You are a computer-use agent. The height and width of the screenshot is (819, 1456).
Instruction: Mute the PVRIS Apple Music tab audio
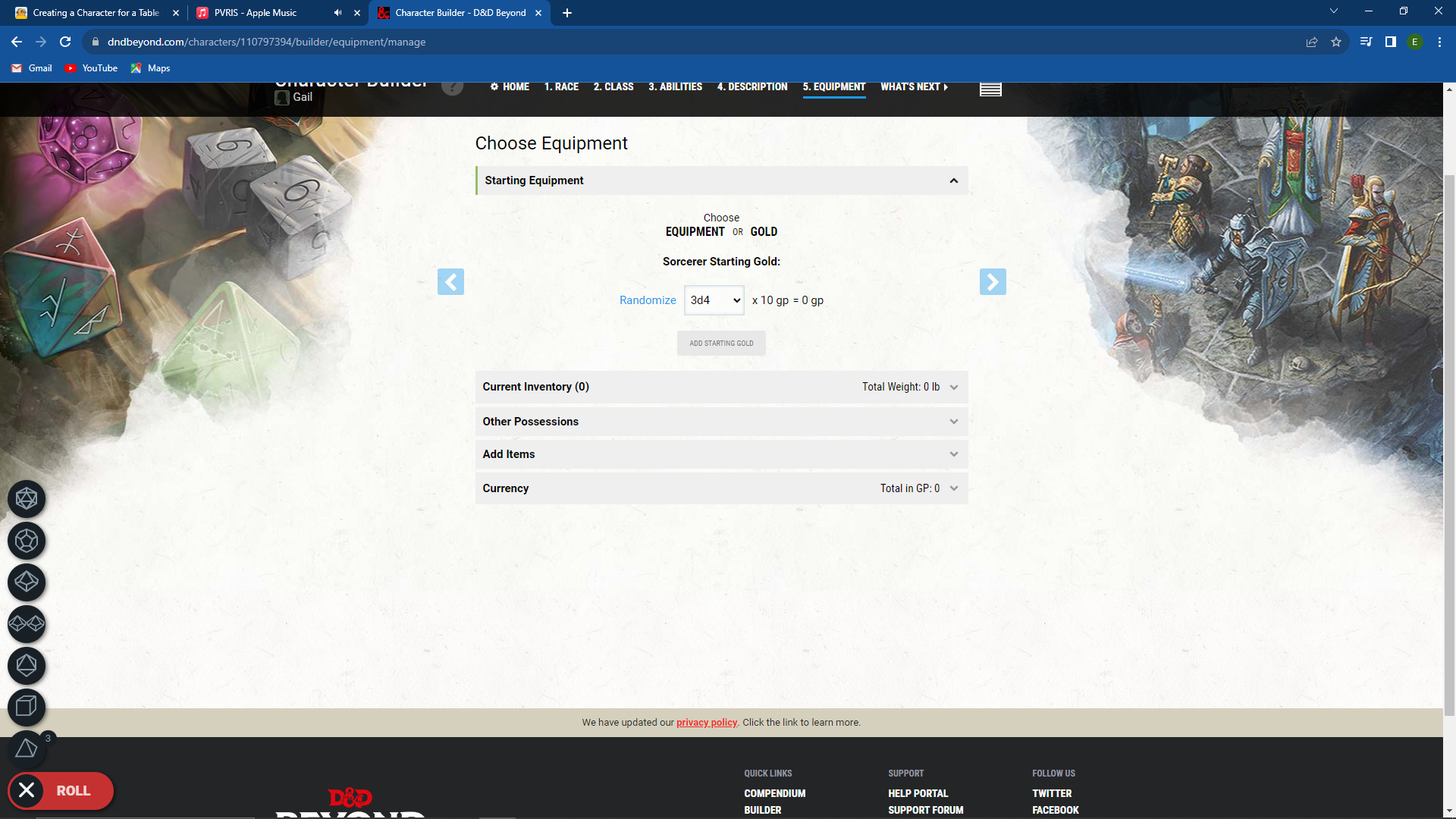coord(337,13)
